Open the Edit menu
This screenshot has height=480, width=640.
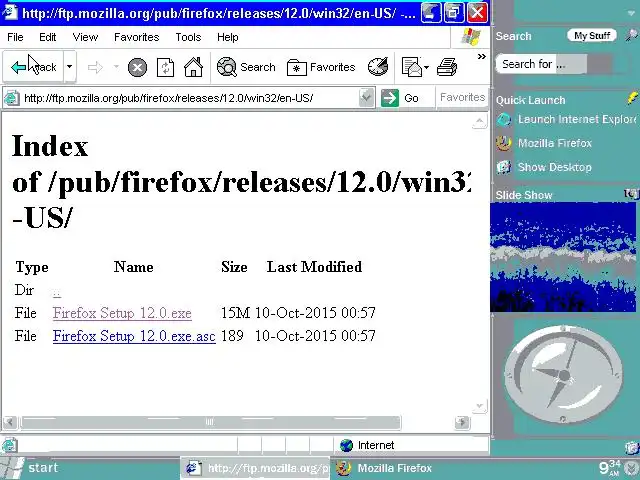tap(47, 37)
